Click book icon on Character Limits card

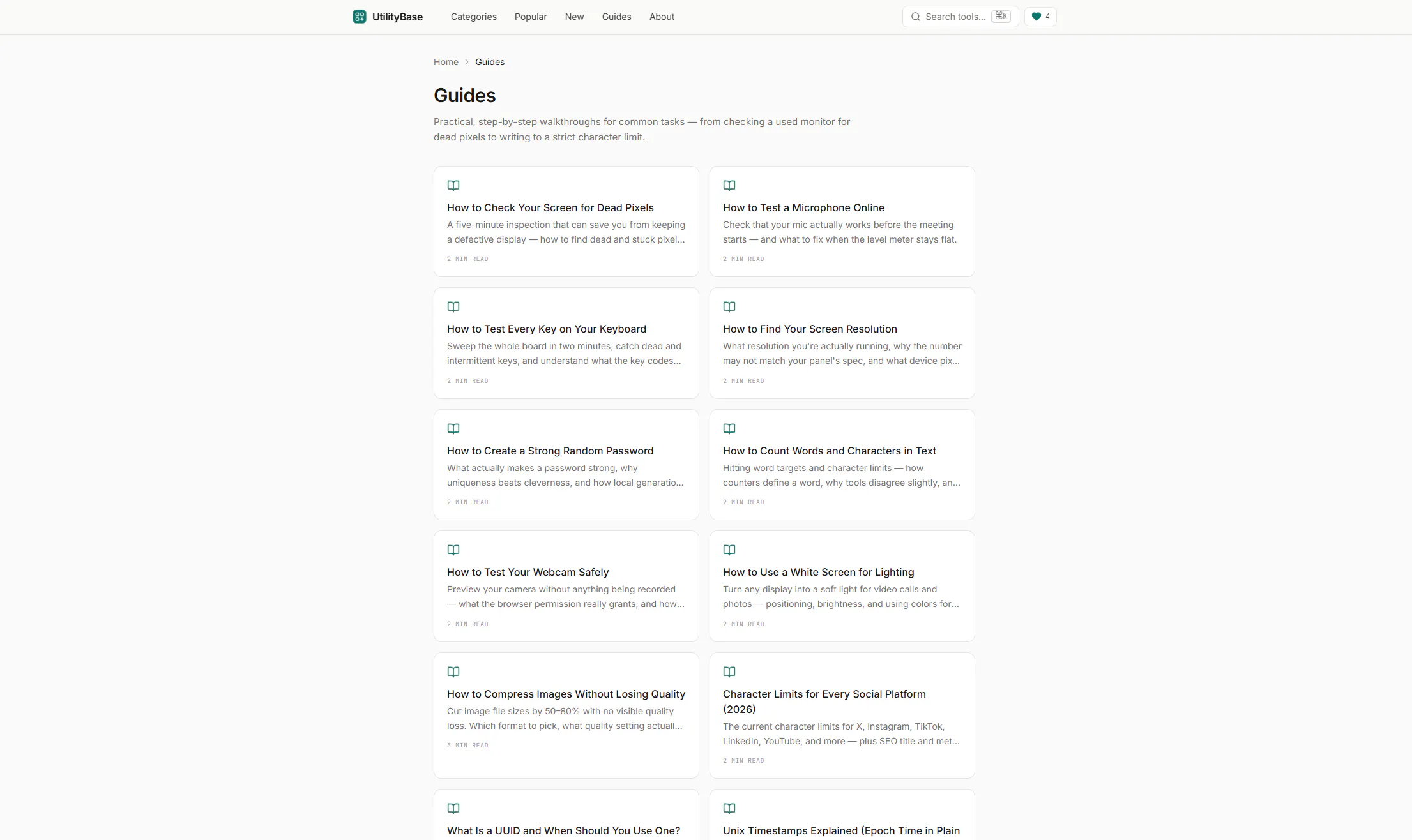(729, 672)
